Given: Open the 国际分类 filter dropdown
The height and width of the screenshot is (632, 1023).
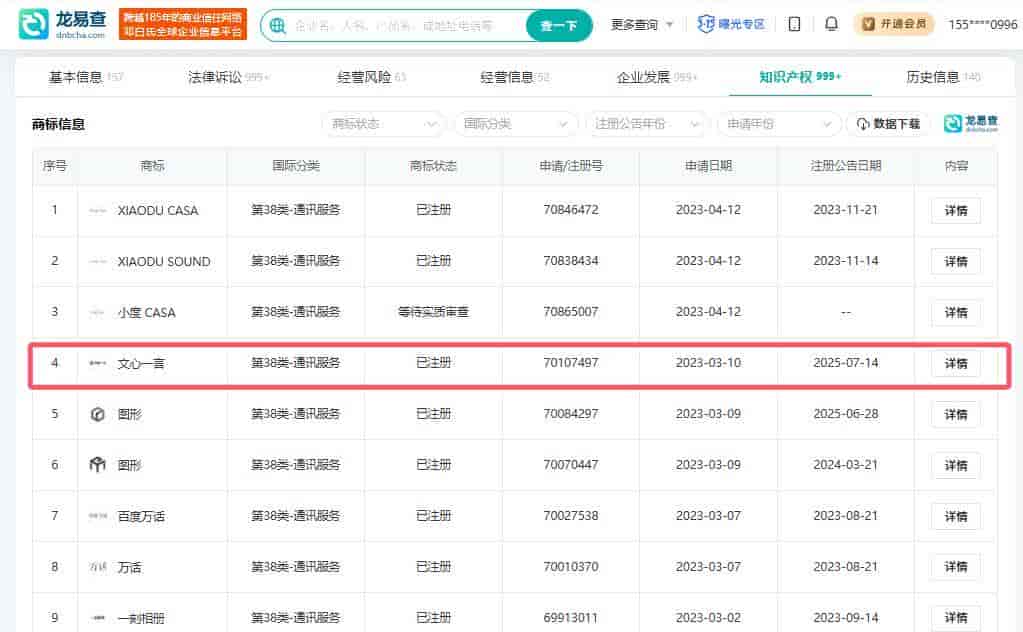Looking at the screenshot, I should click(x=515, y=124).
